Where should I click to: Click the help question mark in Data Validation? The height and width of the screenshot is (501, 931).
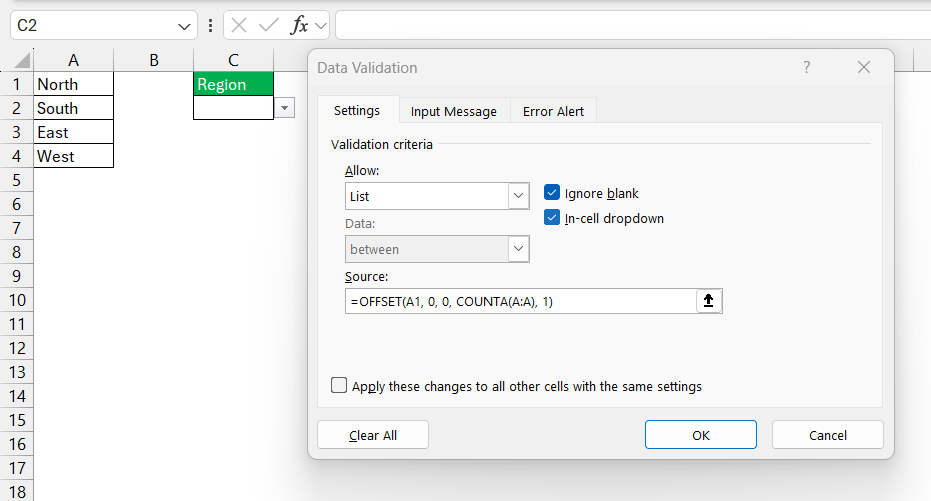tap(806, 67)
